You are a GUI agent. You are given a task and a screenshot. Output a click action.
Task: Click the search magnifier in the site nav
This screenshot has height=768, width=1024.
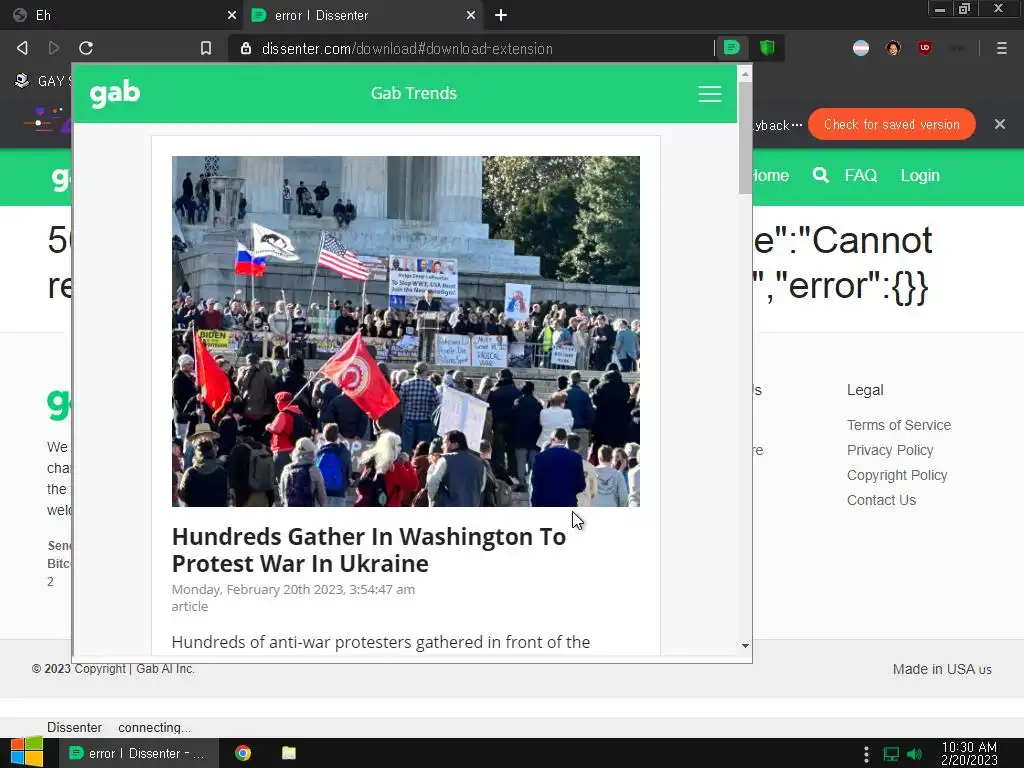coord(820,175)
